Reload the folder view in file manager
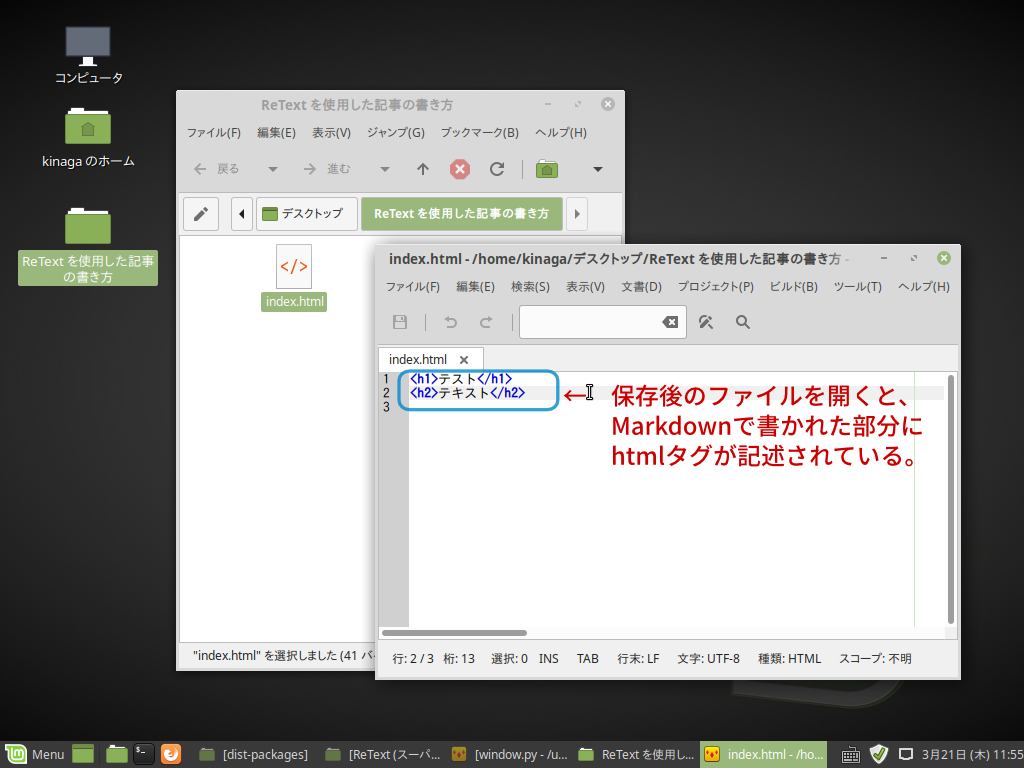This screenshot has width=1024, height=768. click(497, 169)
